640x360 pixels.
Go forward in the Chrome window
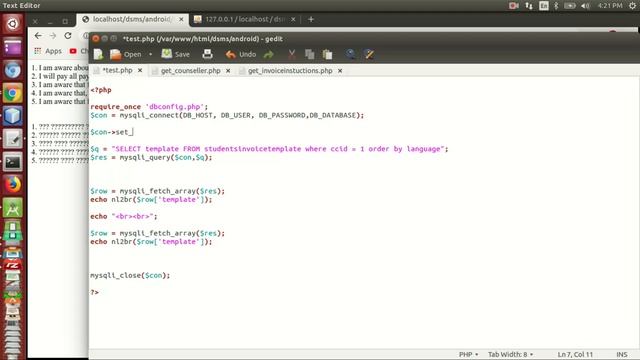pos(53,36)
